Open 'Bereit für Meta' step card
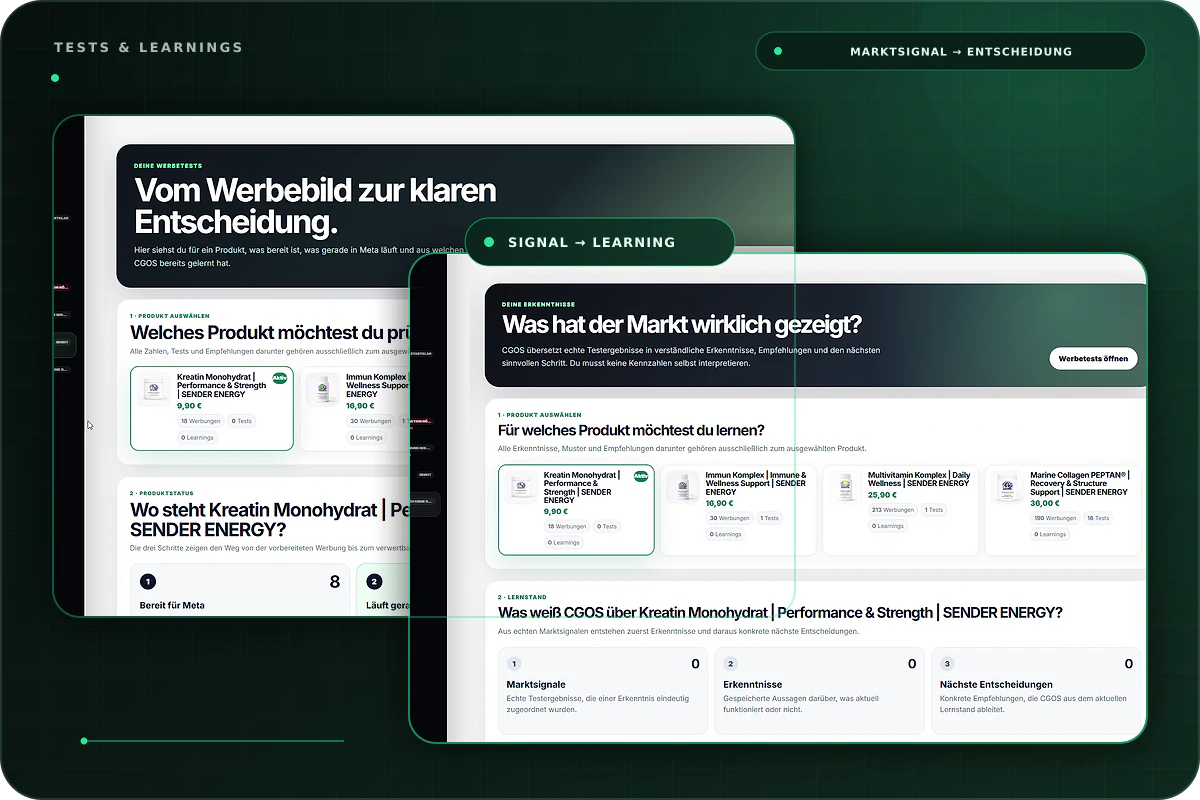Image resolution: width=1200 pixels, height=800 pixels. 240,590
